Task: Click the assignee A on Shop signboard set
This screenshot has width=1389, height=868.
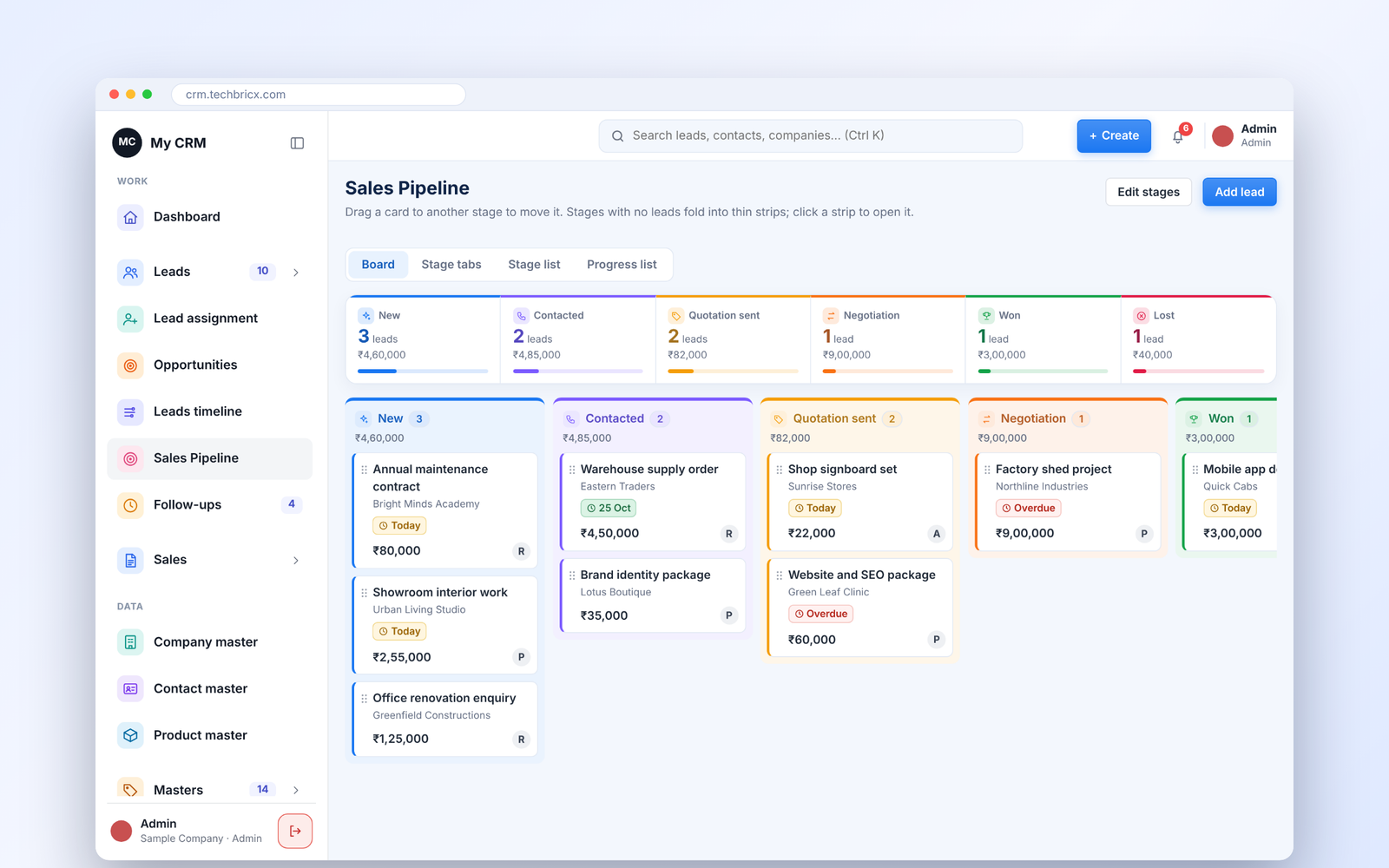Action: pyautogui.click(x=936, y=534)
